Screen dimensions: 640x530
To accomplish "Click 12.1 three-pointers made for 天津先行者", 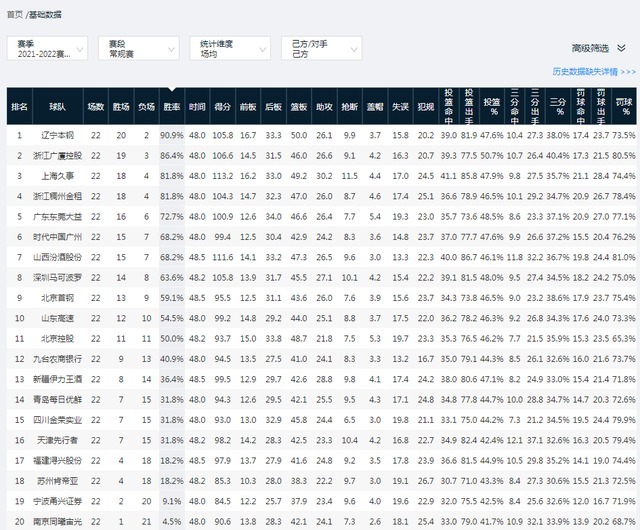I will [514, 440].
